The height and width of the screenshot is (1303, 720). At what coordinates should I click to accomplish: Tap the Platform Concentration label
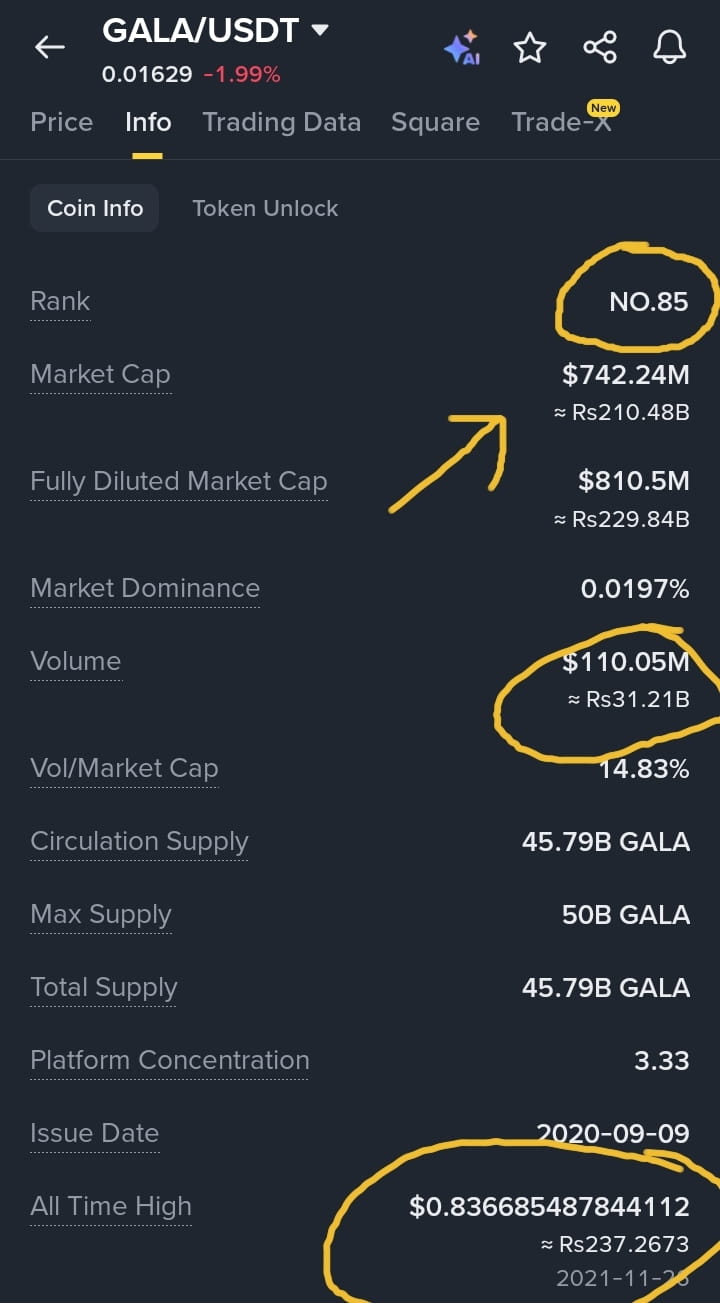pyautogui.click(x=170, y=1060)
